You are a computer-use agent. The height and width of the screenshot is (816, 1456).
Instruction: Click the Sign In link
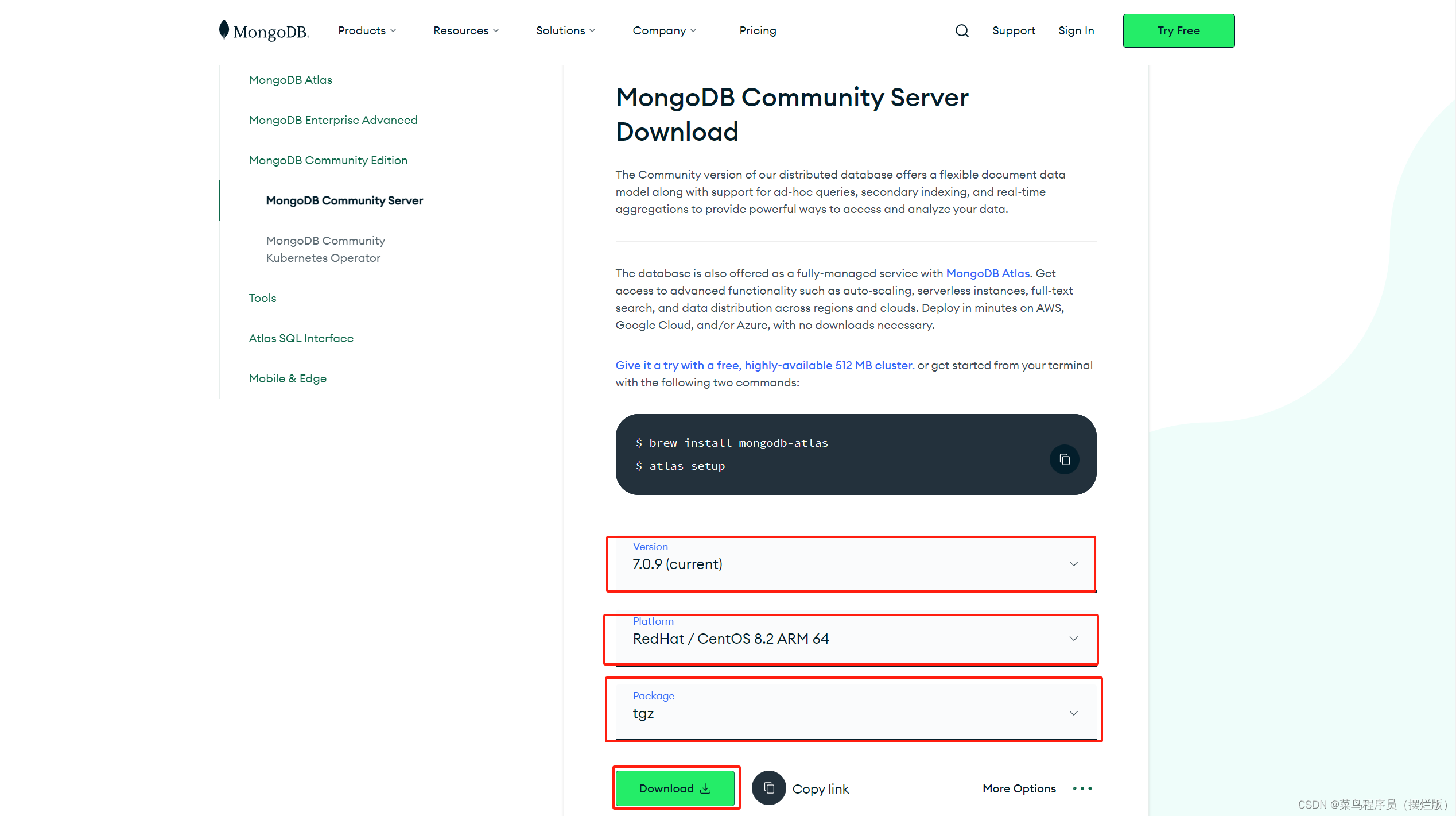coord(1076,30)
